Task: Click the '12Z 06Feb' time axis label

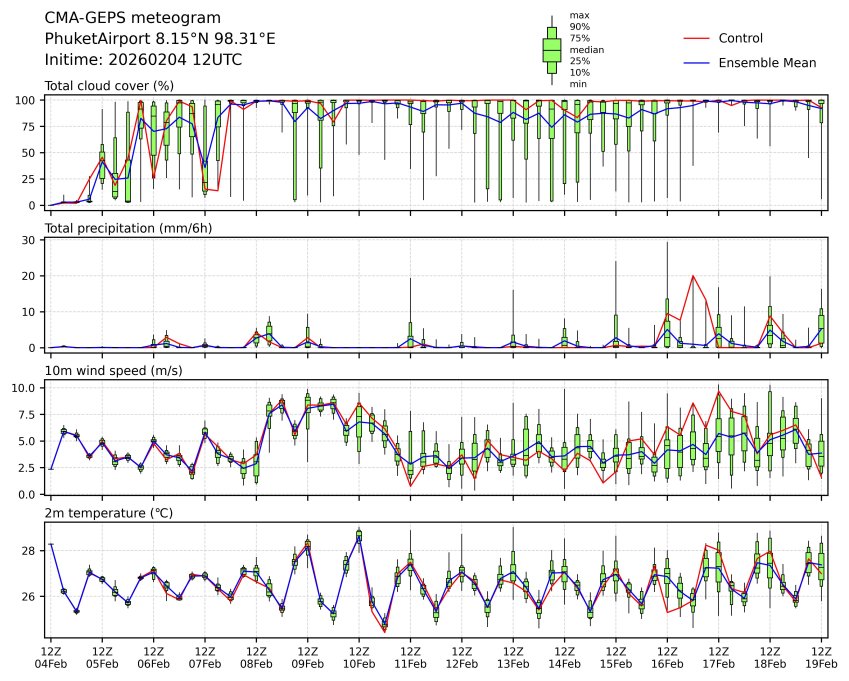Action: (154, 658)
